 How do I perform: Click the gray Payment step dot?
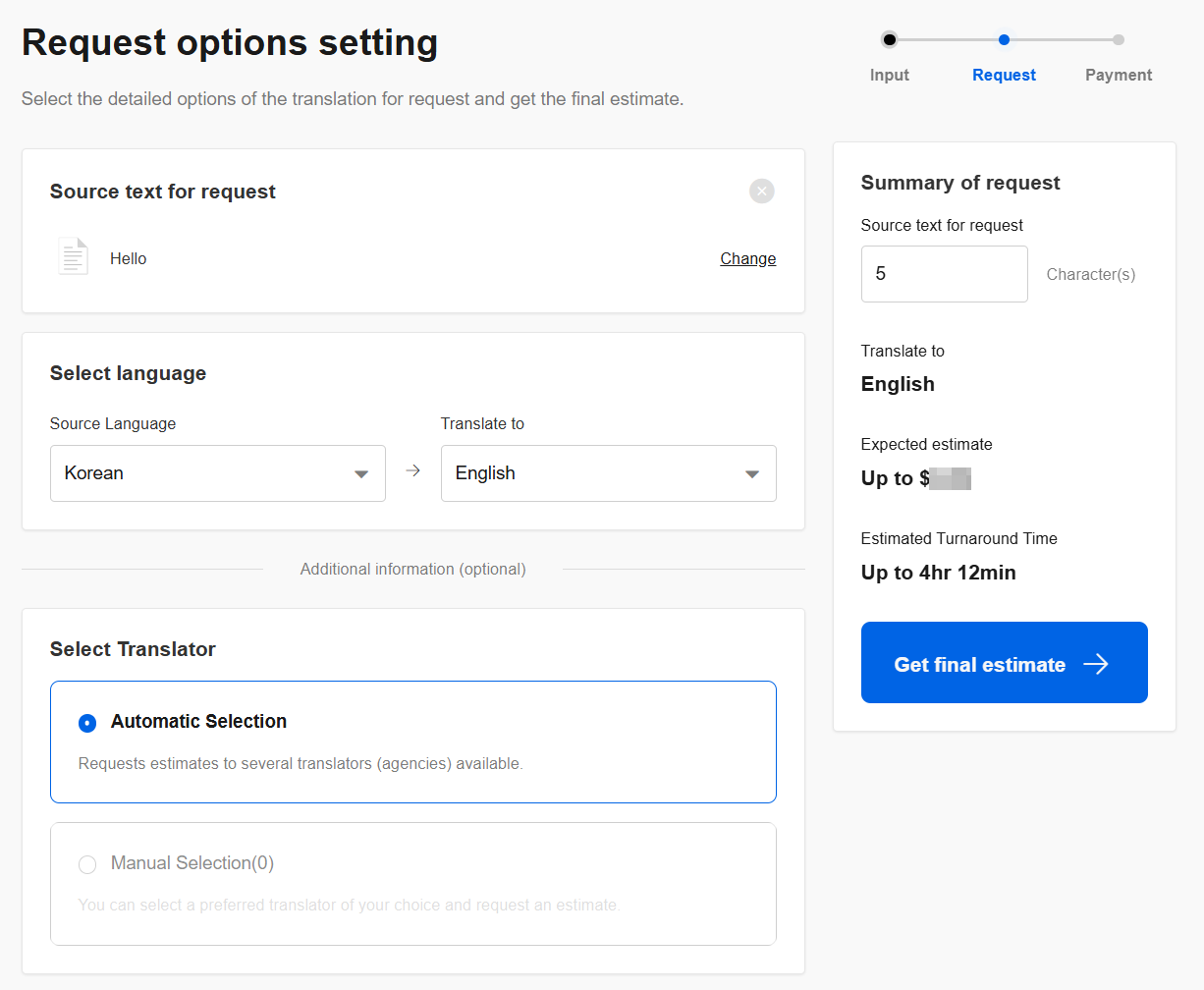coord(1119,40)
